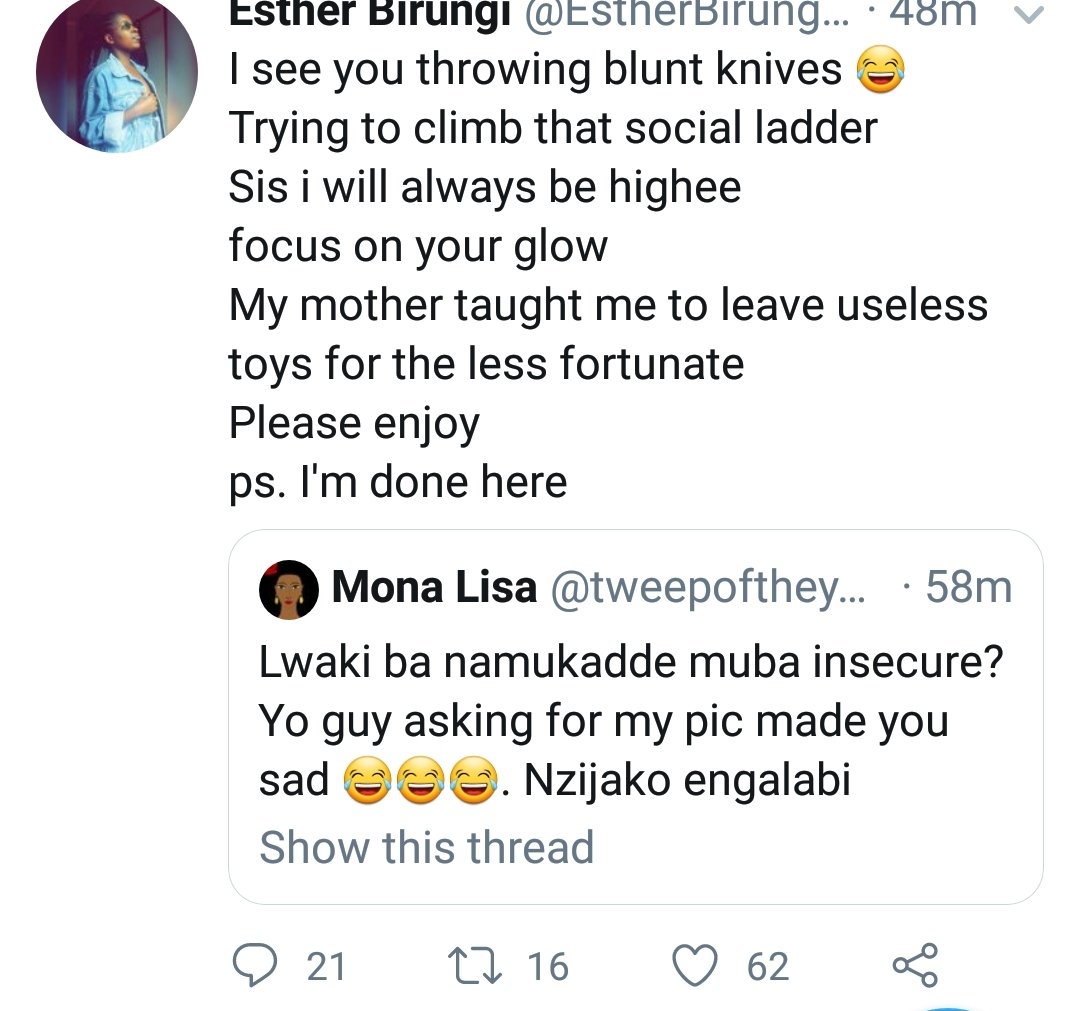The width and height of the screenshot is (1079, 1011).
Task: Retweet using the arrows icon
Action: (x=478, y=964)
